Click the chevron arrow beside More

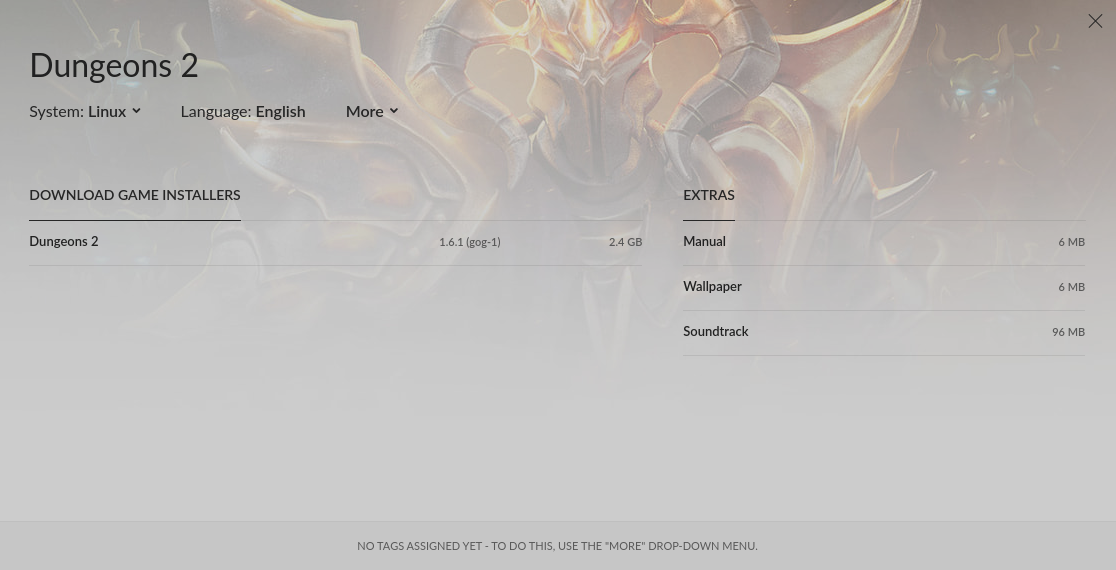(x=394, y=111)
